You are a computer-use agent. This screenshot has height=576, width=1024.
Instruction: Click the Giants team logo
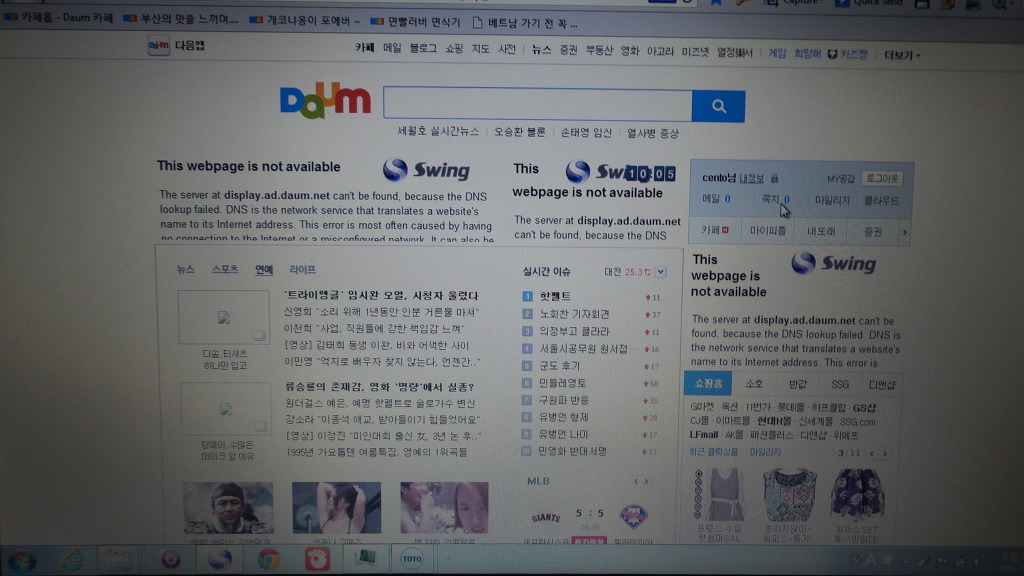(x=546, y=518)
